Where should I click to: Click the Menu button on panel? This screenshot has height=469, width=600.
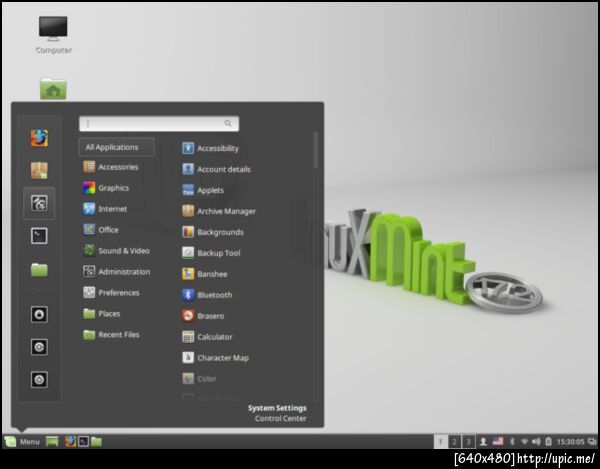point(22,441)
